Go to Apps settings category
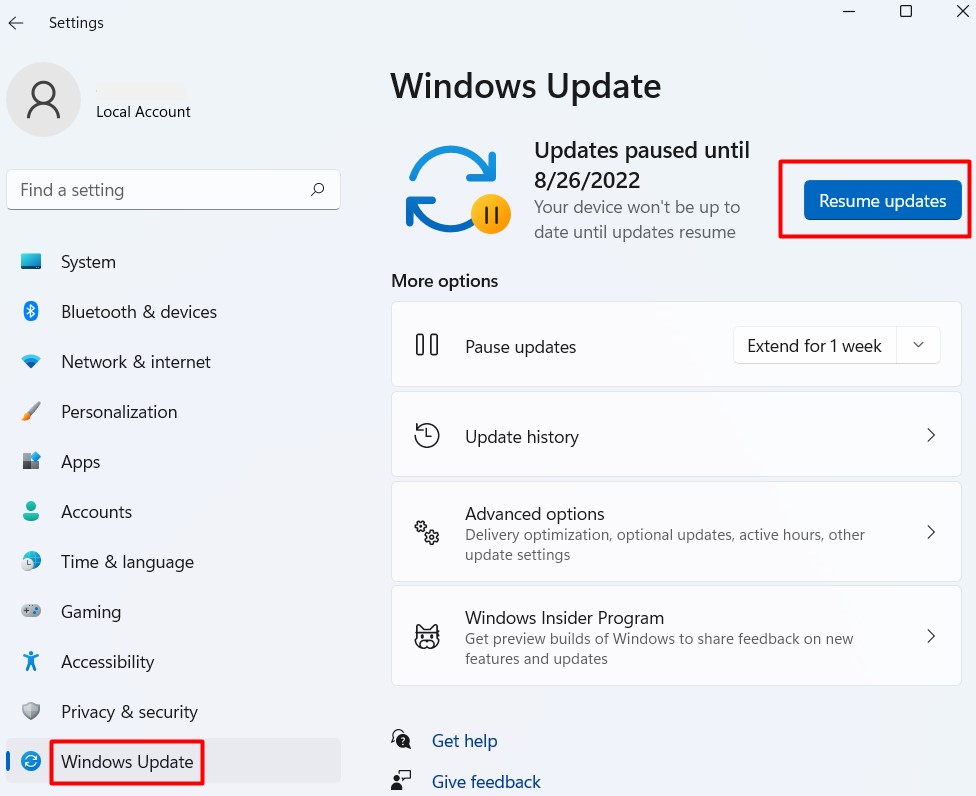This screenshot has width=976, height=796. [80, 462]
